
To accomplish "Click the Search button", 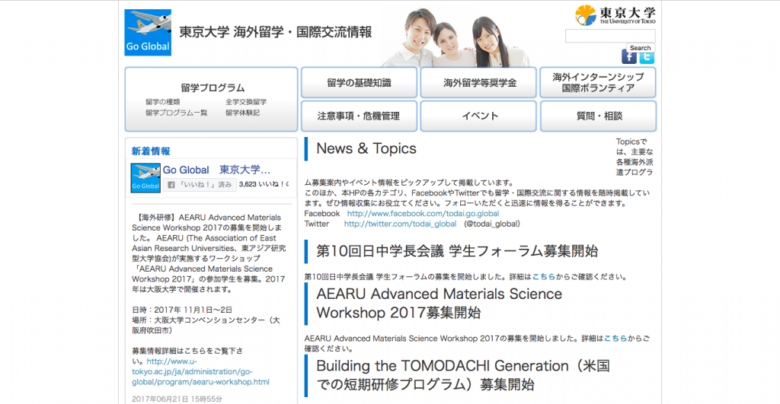I will click(640, 47).
